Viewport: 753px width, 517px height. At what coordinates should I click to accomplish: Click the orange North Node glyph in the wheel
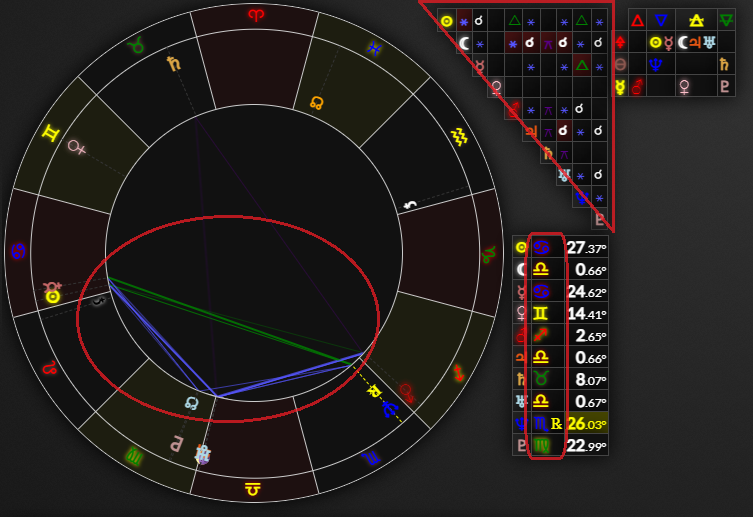tap(317, 102)
